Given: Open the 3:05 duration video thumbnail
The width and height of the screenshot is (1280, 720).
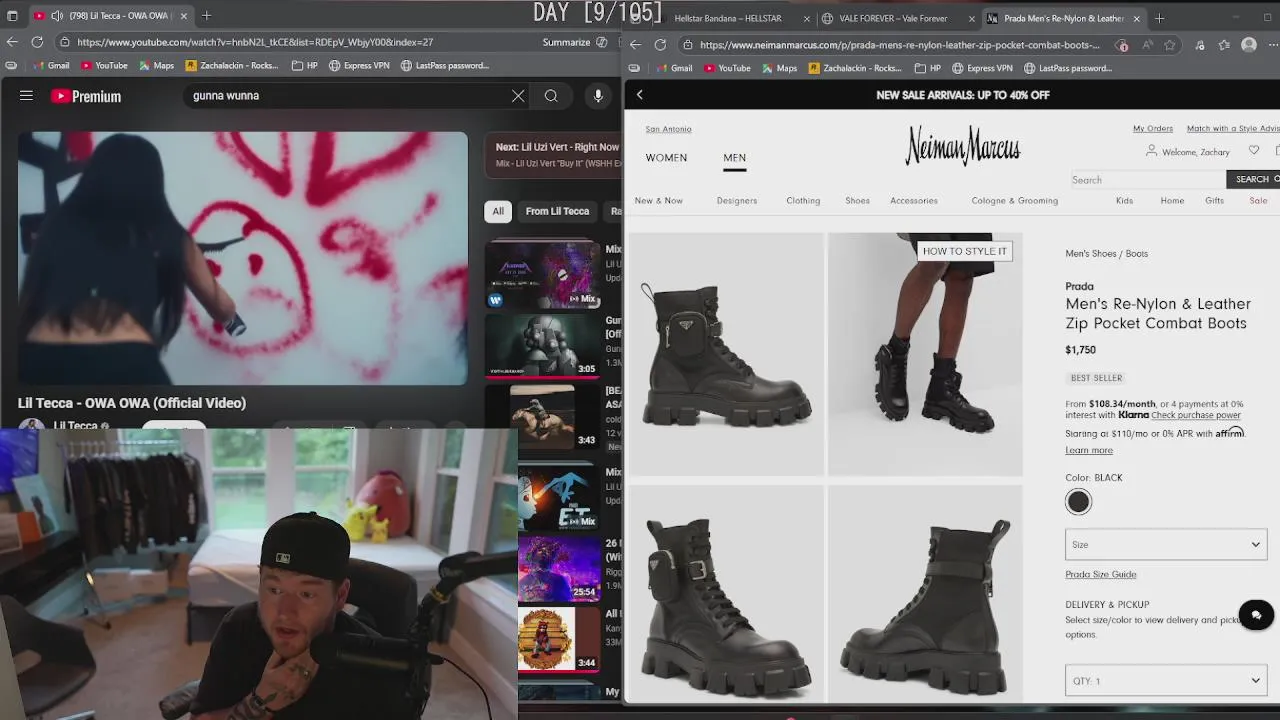Looking at the screenshot, I should click(x=543, y=345).
